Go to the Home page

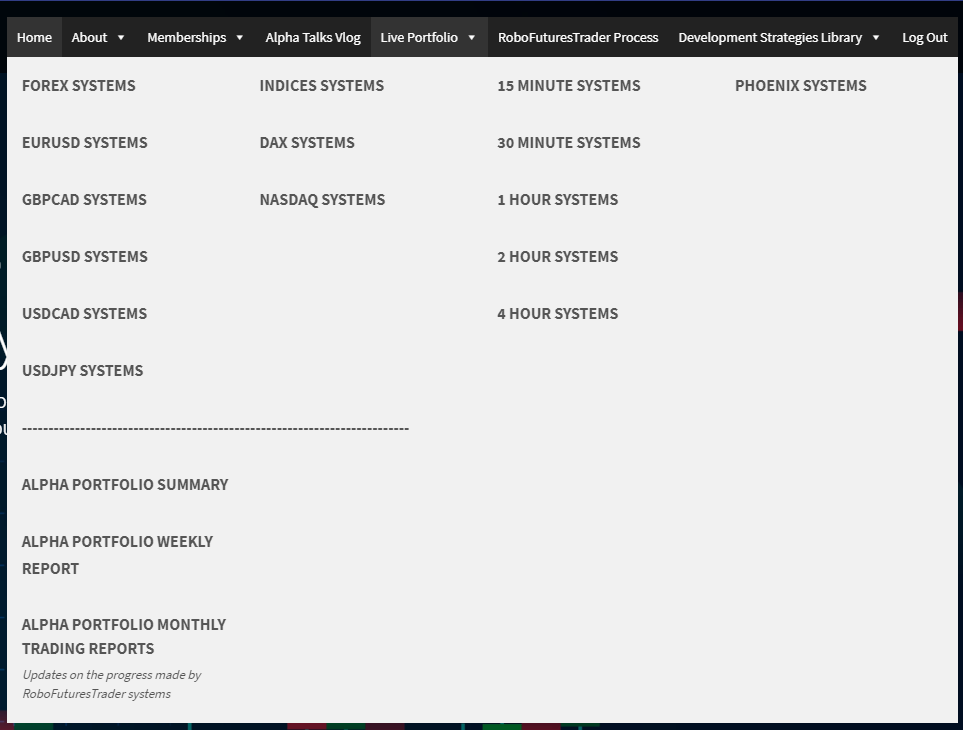coord(34,37)
